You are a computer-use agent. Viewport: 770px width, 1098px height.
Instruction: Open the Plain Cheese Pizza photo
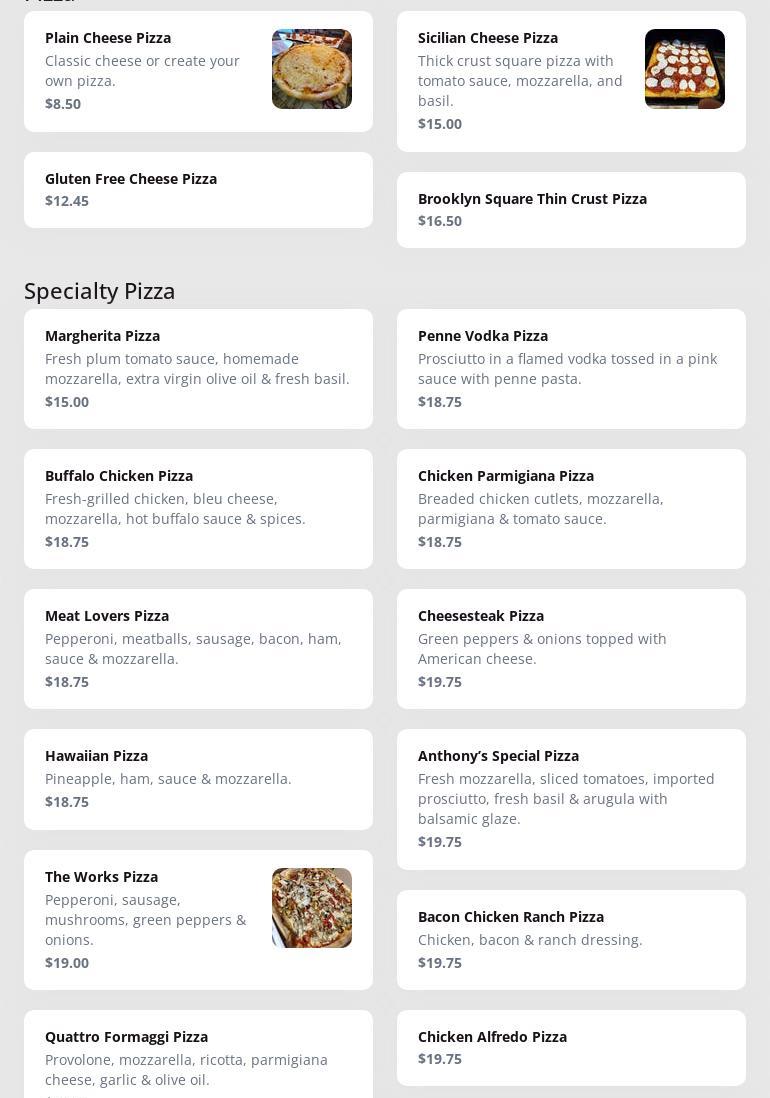coord(311,69)
